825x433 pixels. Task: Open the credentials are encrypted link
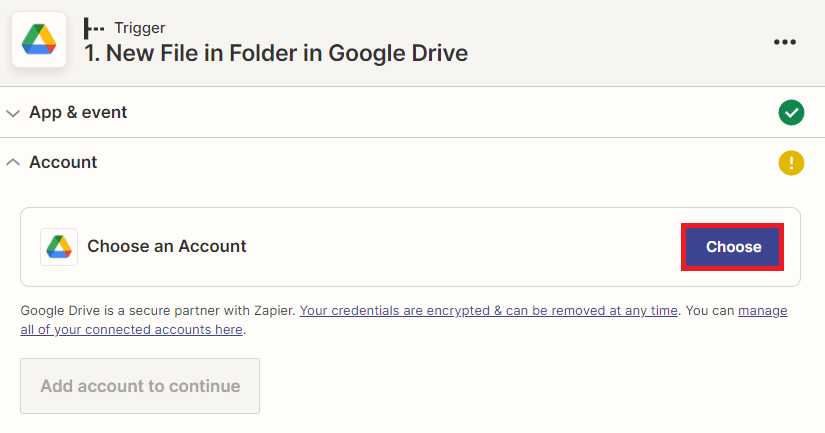tap(488, 311)
